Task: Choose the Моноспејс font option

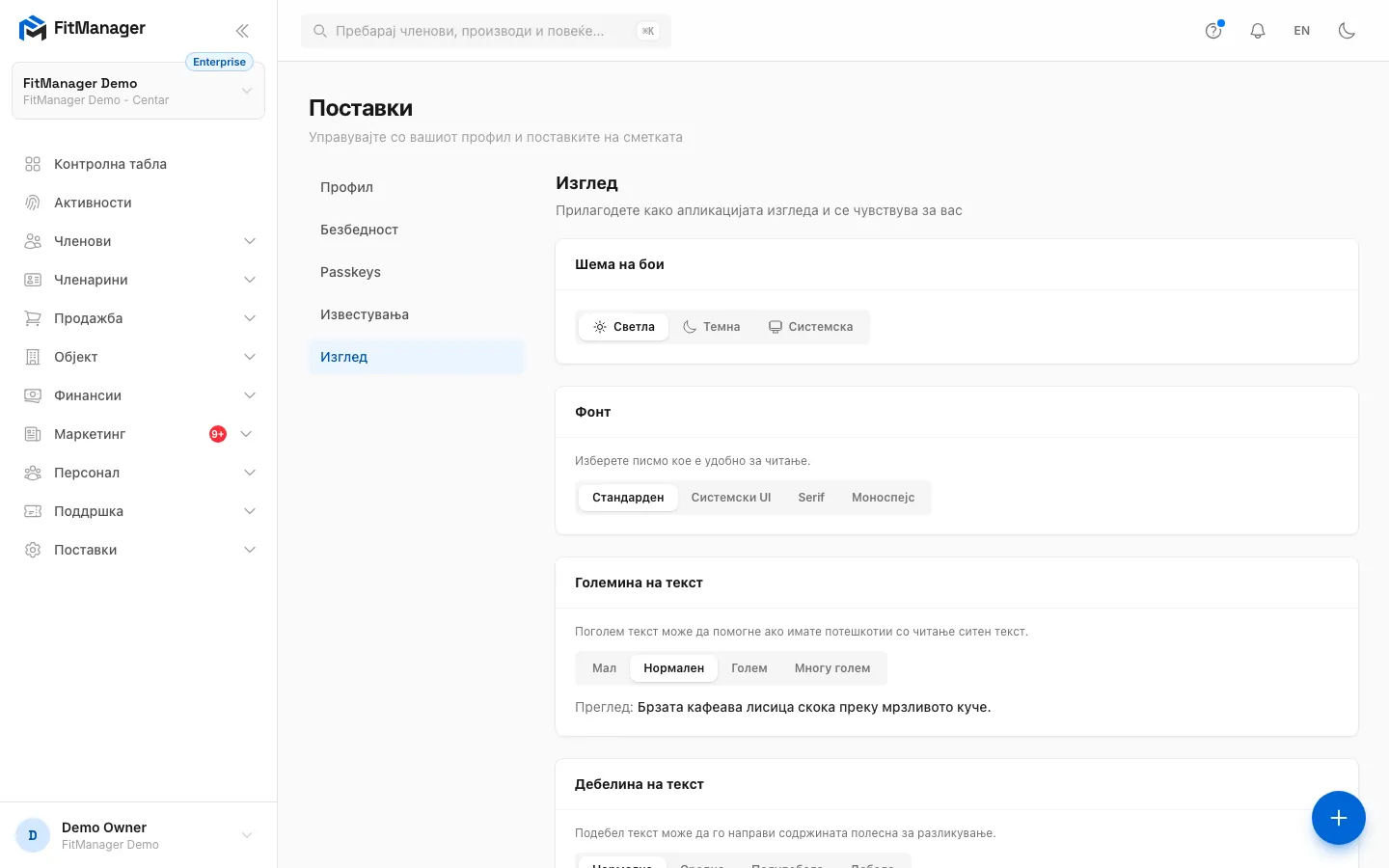Action: [883, 498]
